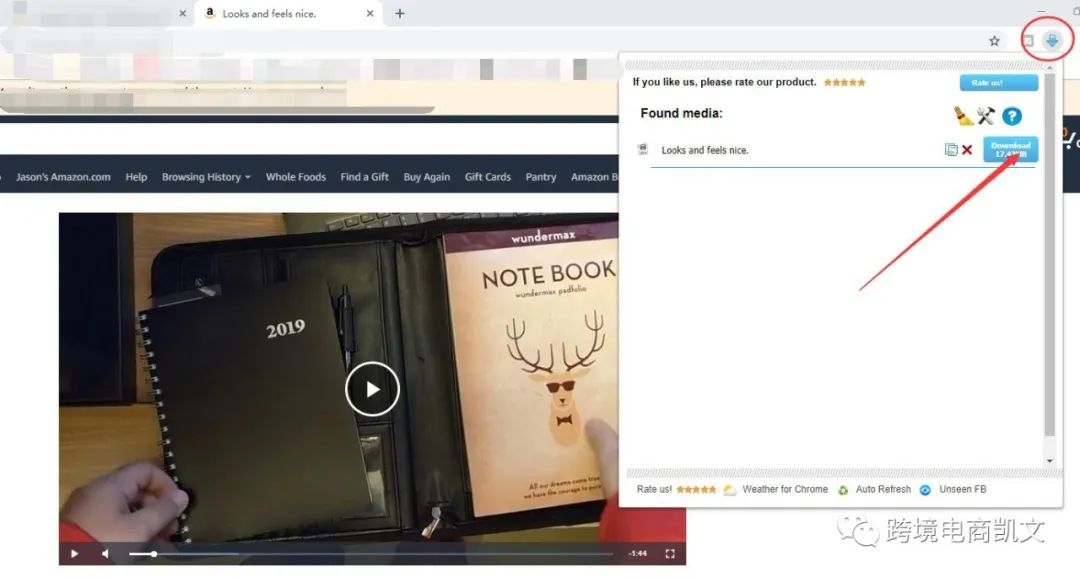1080x578 pixels.
Task: Select Whole Foods in the Amazon menu
Action: coord(295,177)
